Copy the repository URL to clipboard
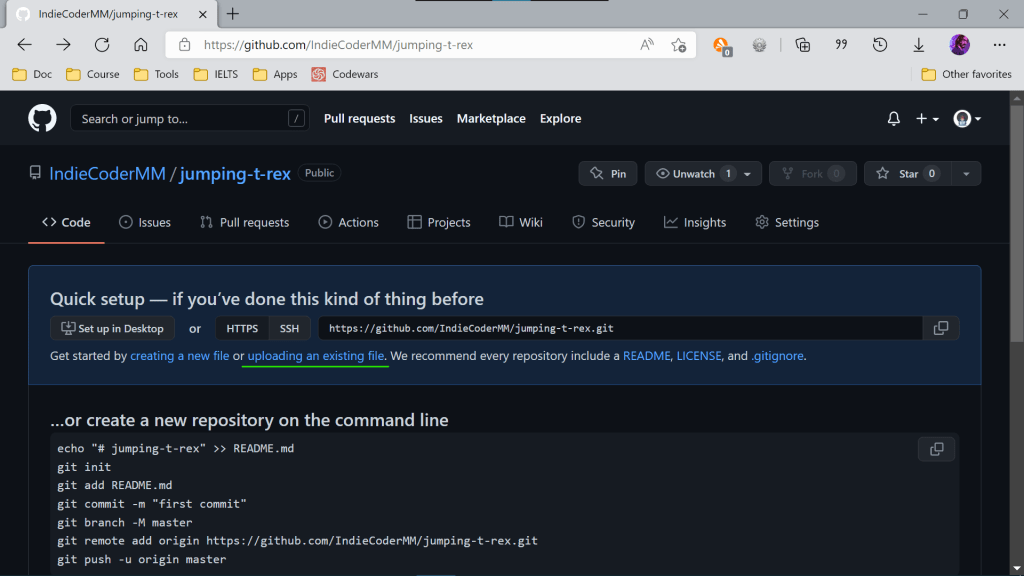The width and height of the screenshot is (1024, 576). point(940,328)
